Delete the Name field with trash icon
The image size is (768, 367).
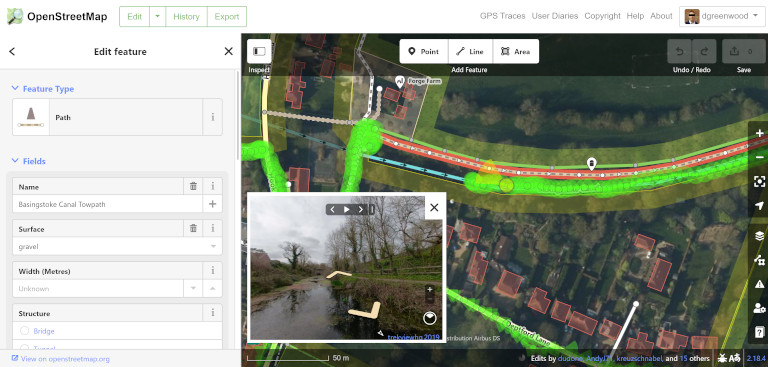pyautogui.click(x=193, y=187)
